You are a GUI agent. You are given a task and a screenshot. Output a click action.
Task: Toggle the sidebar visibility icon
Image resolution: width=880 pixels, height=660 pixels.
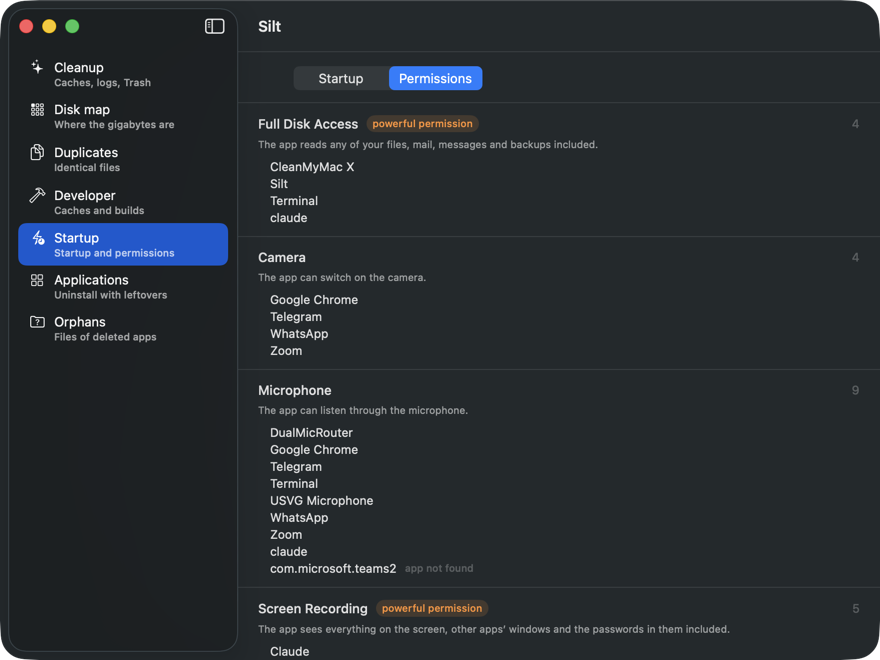(214, 26)
